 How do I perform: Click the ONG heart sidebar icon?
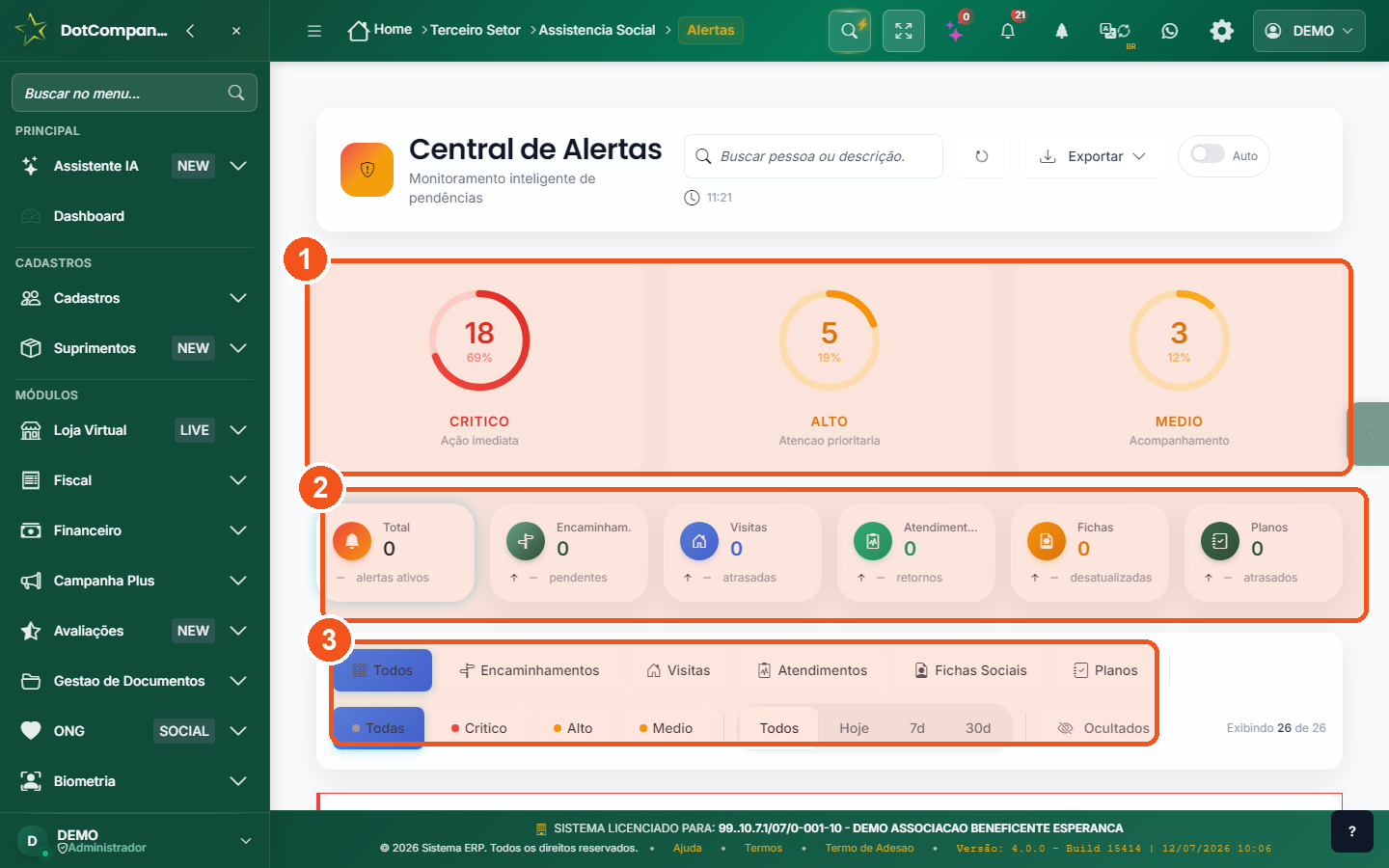31,731
